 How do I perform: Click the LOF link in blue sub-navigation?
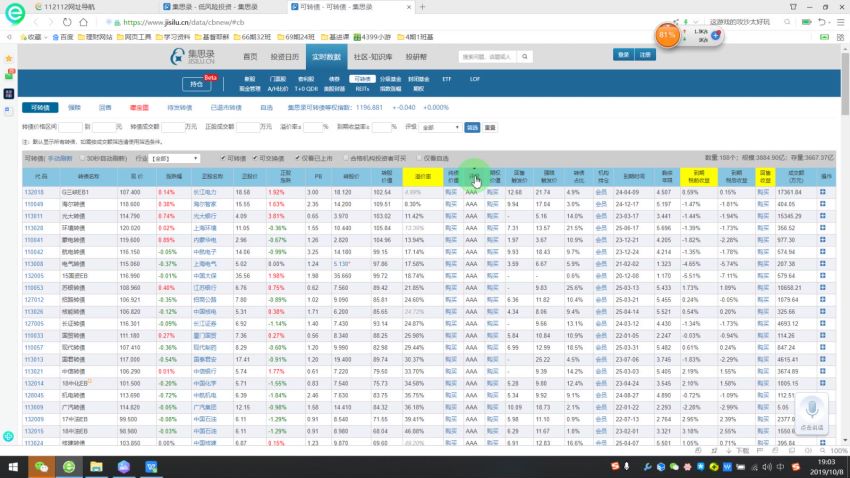pyautogui.click(x=474, y=79)
